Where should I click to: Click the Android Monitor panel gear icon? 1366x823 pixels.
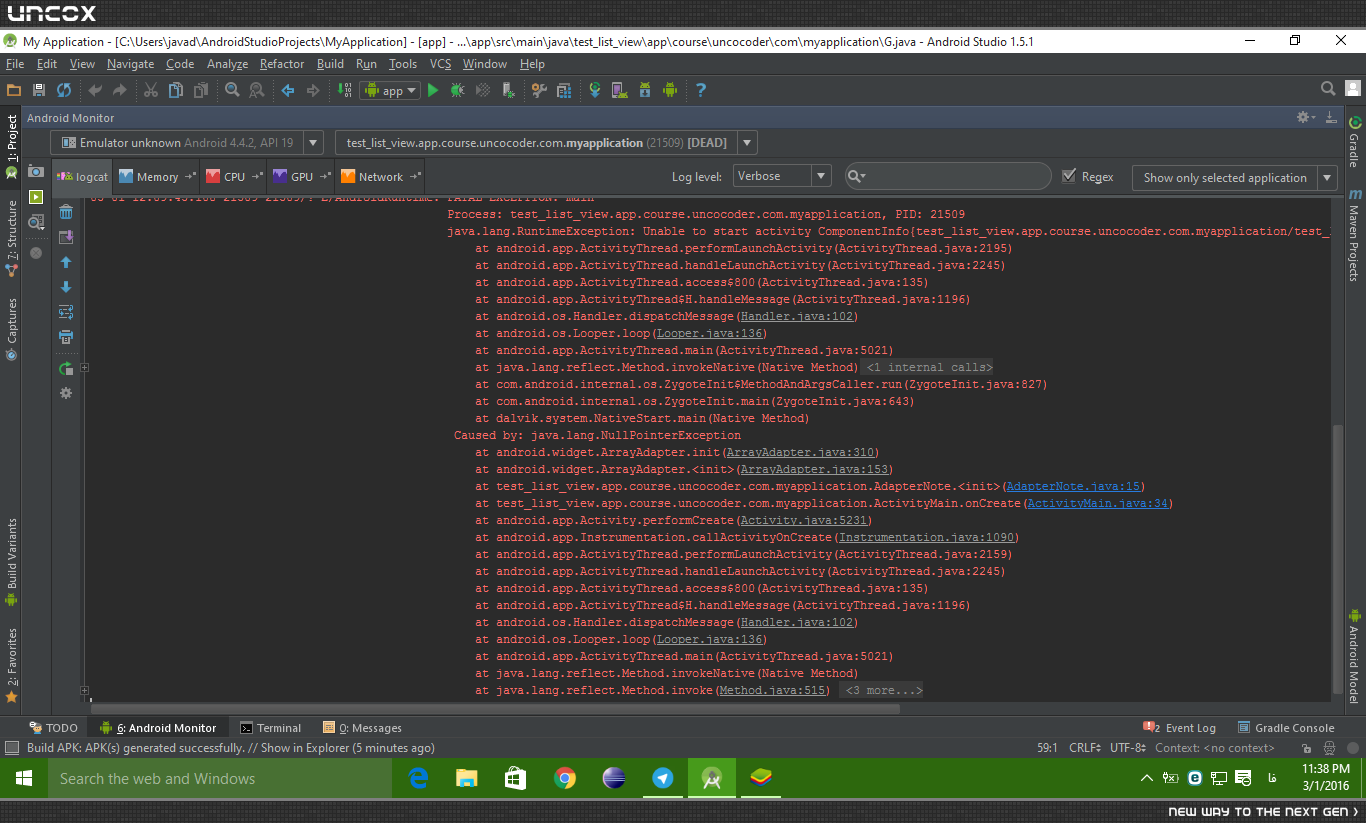1306,117
